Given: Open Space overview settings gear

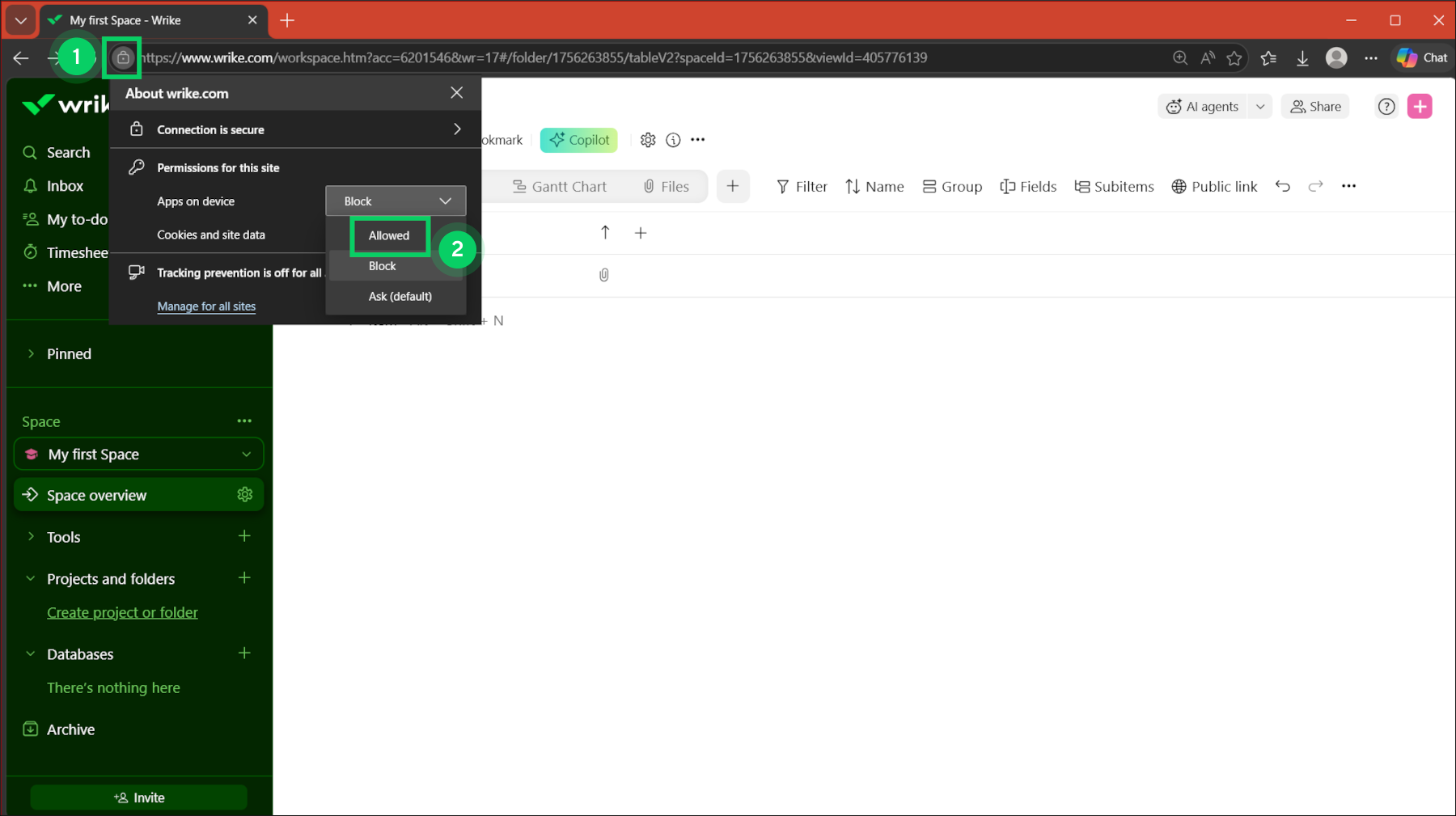Looking at the screenshot, I should pos(245,495).
